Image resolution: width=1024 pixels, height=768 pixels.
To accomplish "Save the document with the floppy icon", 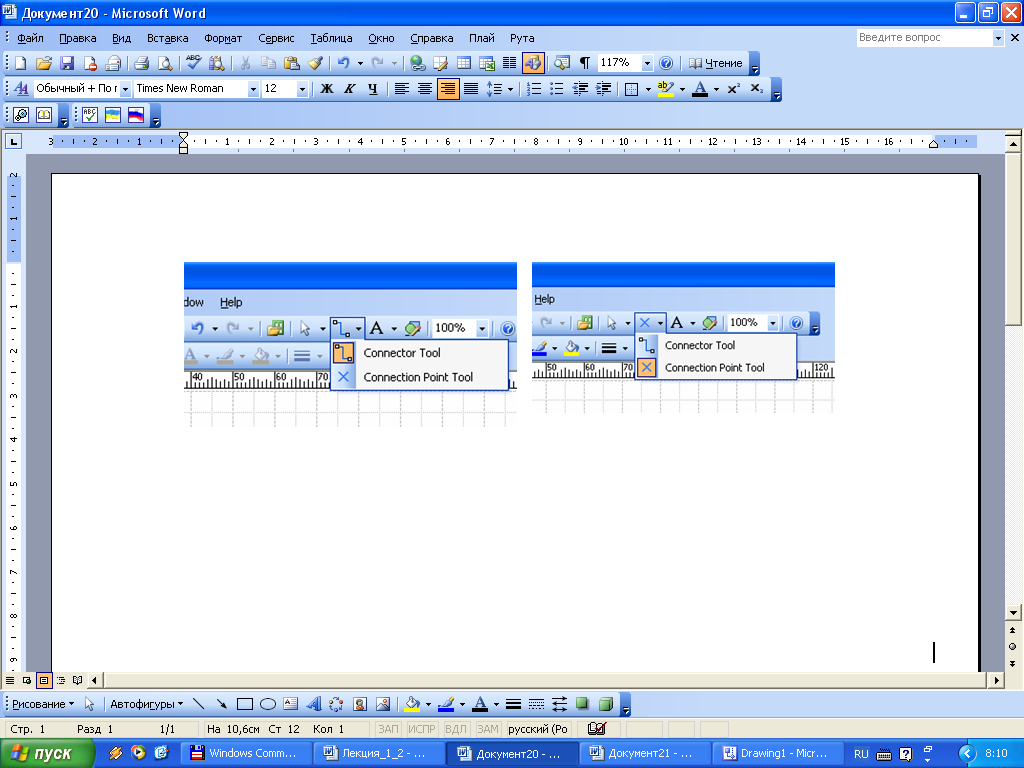I will [67, 63].
